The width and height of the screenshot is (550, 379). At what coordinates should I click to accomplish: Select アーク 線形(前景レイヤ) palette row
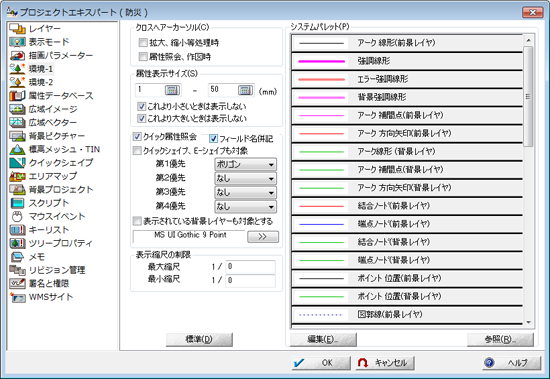[x=407, y=43]
